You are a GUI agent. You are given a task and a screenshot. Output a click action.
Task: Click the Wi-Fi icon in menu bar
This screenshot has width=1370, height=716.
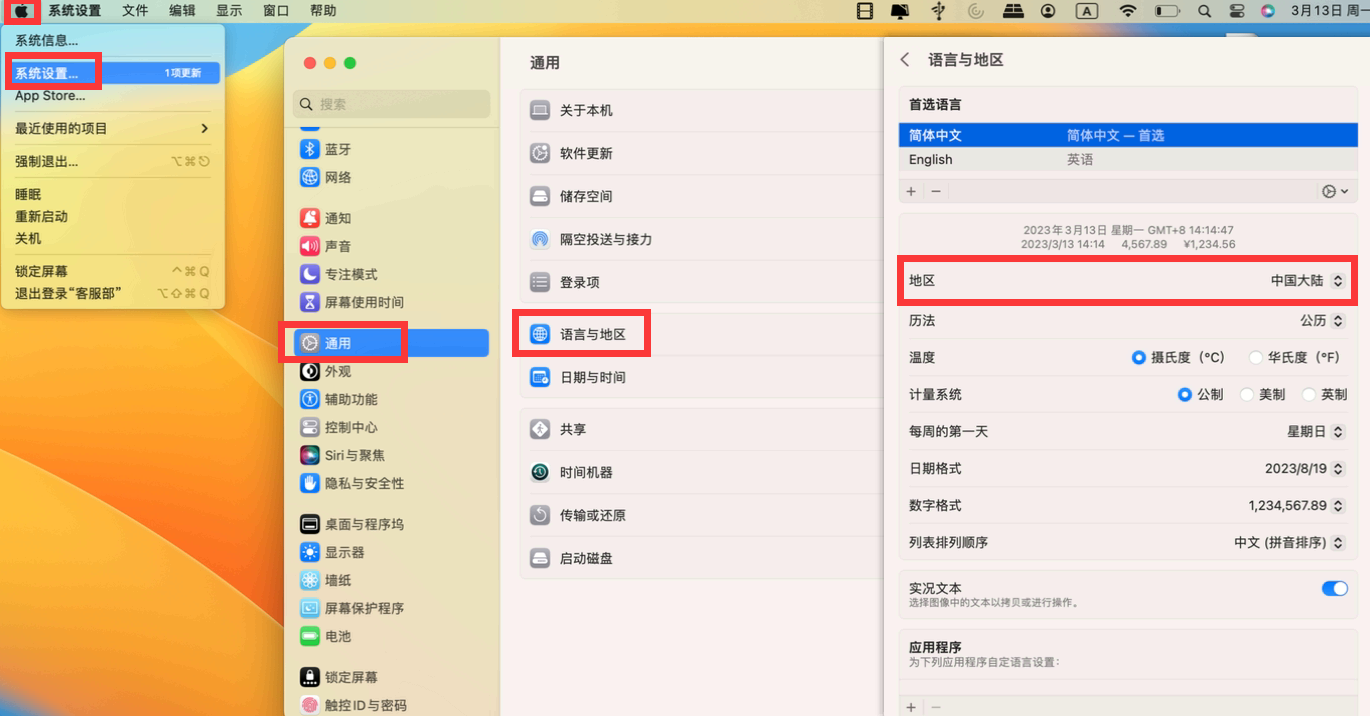pos(1128,11)
